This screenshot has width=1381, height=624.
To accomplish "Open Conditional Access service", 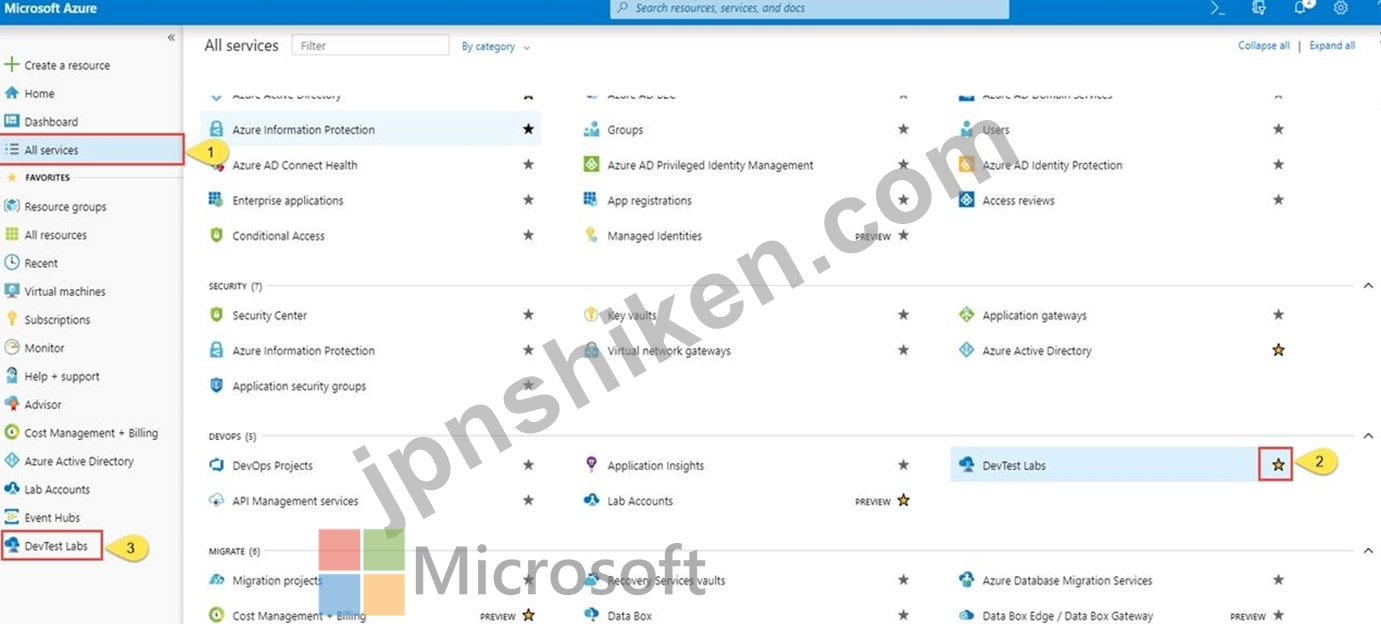I will click(278, 236).
